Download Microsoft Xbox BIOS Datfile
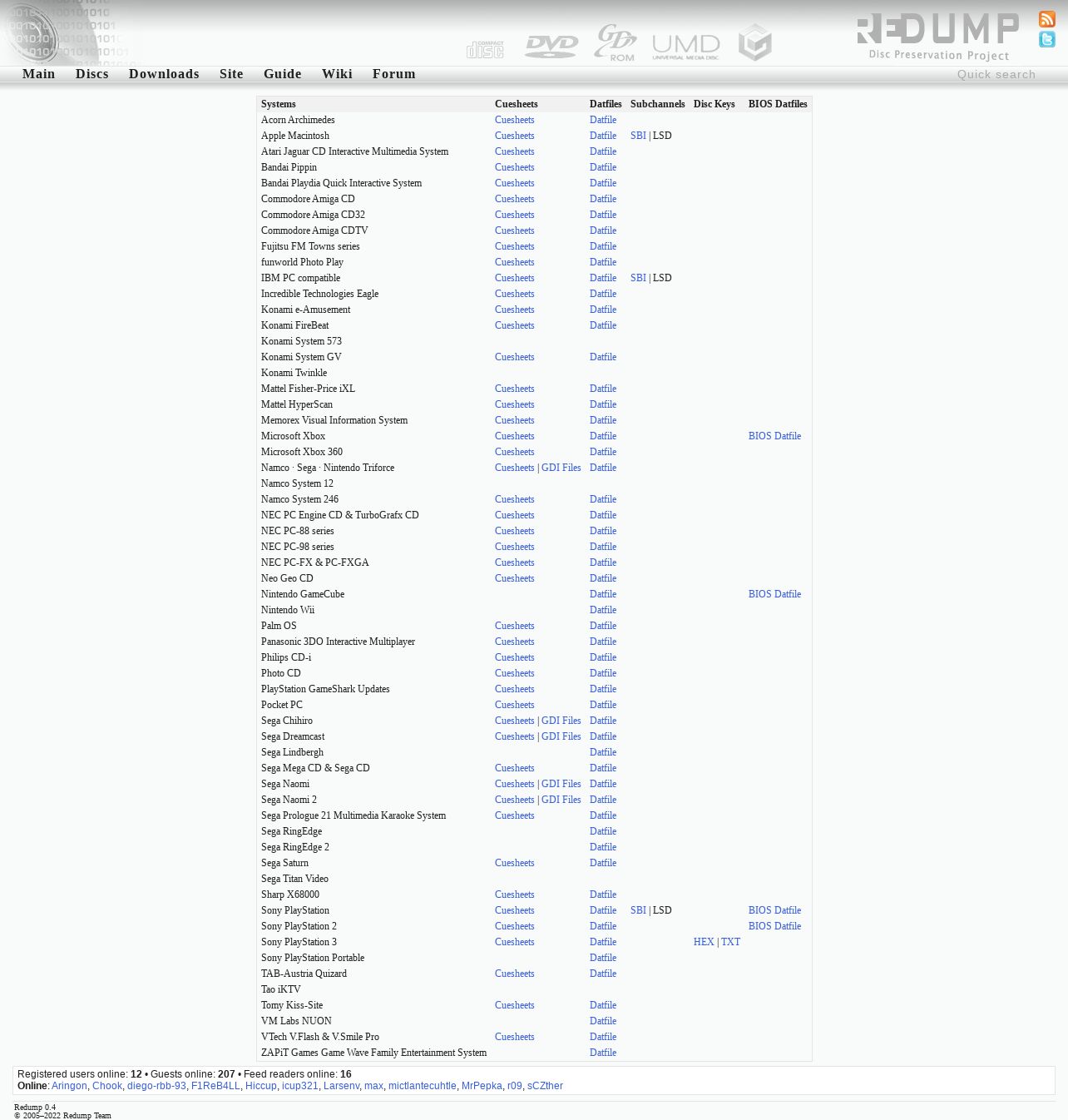This screenshot has width=1068, height=1120. (x=774, y=436)
